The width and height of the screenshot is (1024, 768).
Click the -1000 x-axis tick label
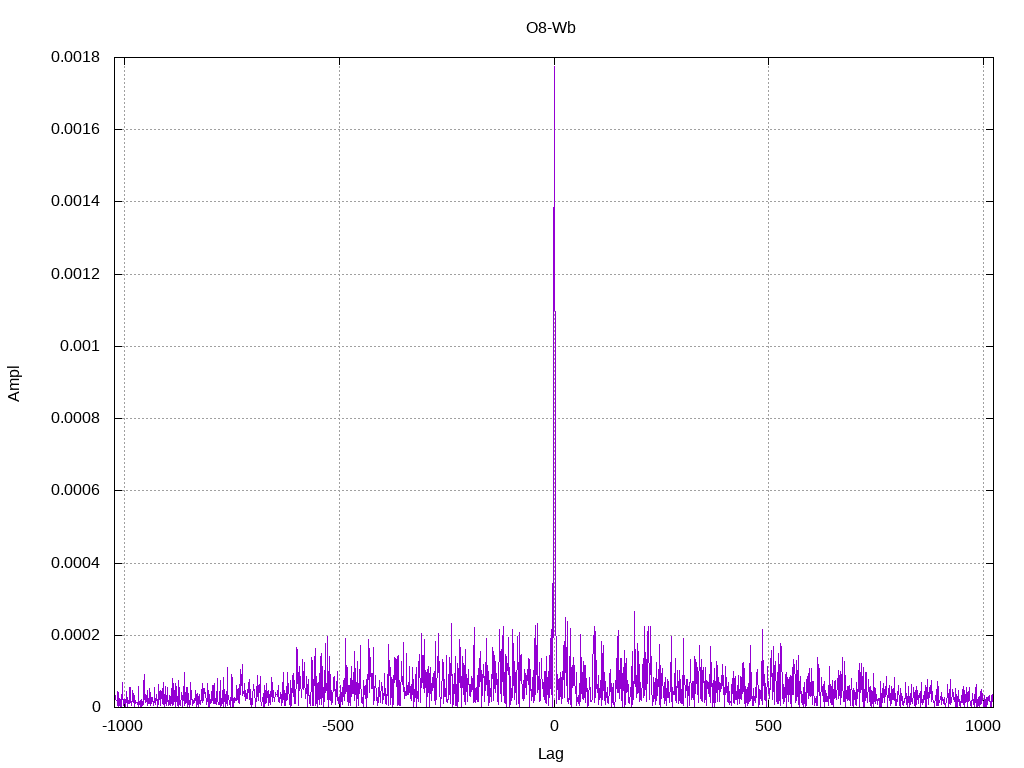coord(123,726)
